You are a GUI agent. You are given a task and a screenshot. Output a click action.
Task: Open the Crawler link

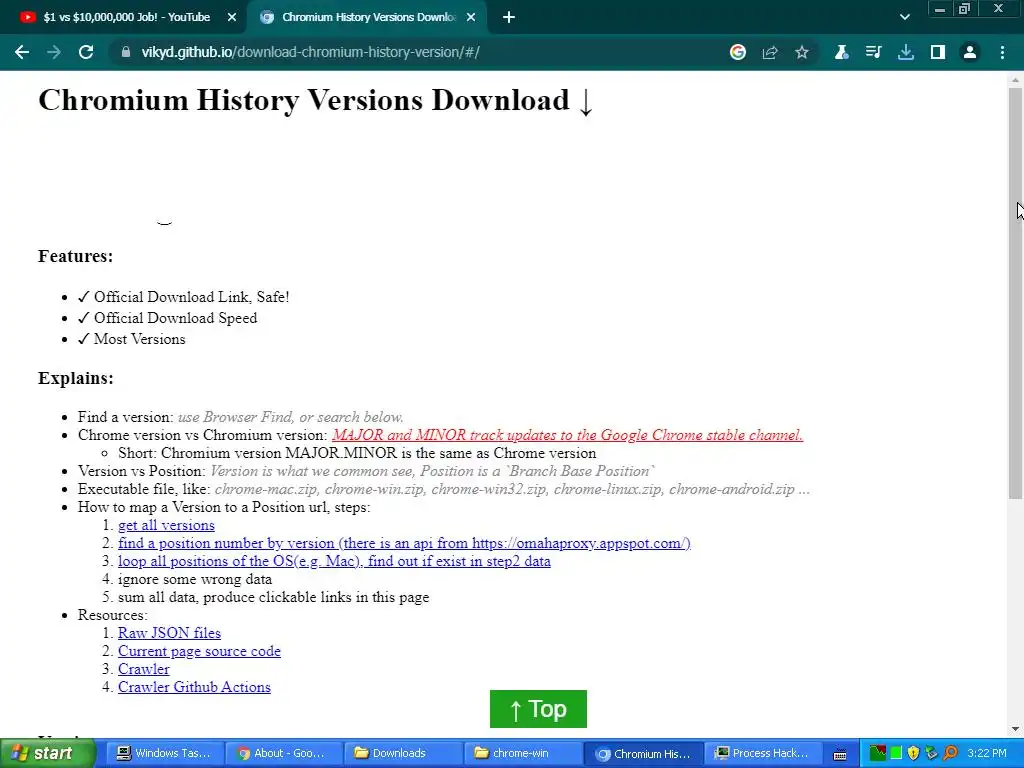pyautogui.click(x=144, y=669)
